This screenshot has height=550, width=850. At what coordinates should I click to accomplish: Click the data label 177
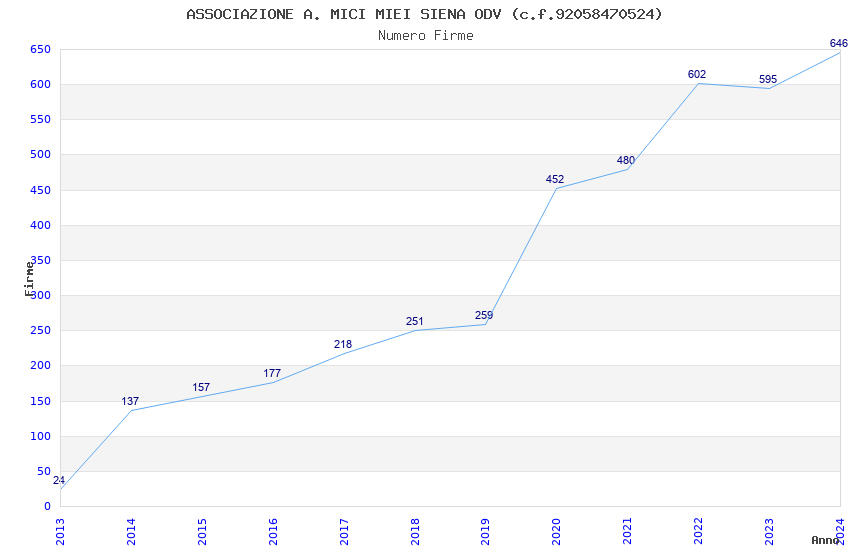(272, 373)
